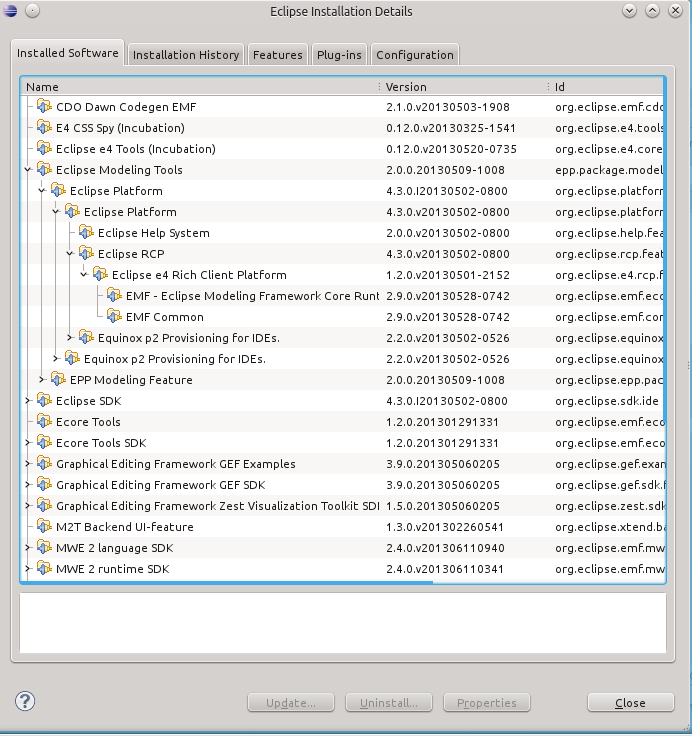Select version 2.1.0.v20130503-1908 cell

click(x=448, y=107)
